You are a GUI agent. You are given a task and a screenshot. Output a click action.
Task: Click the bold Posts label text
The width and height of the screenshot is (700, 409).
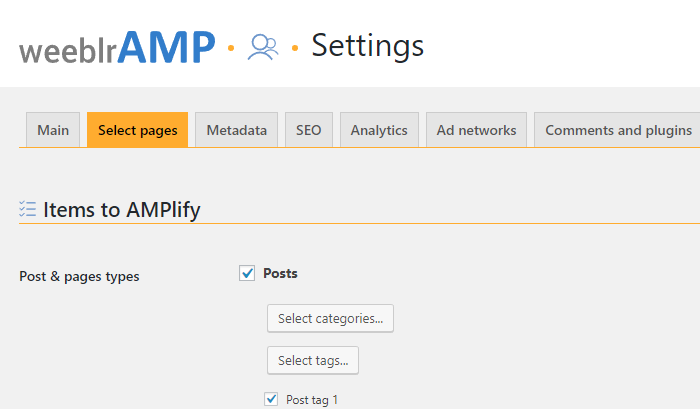(x=280, y=273)
